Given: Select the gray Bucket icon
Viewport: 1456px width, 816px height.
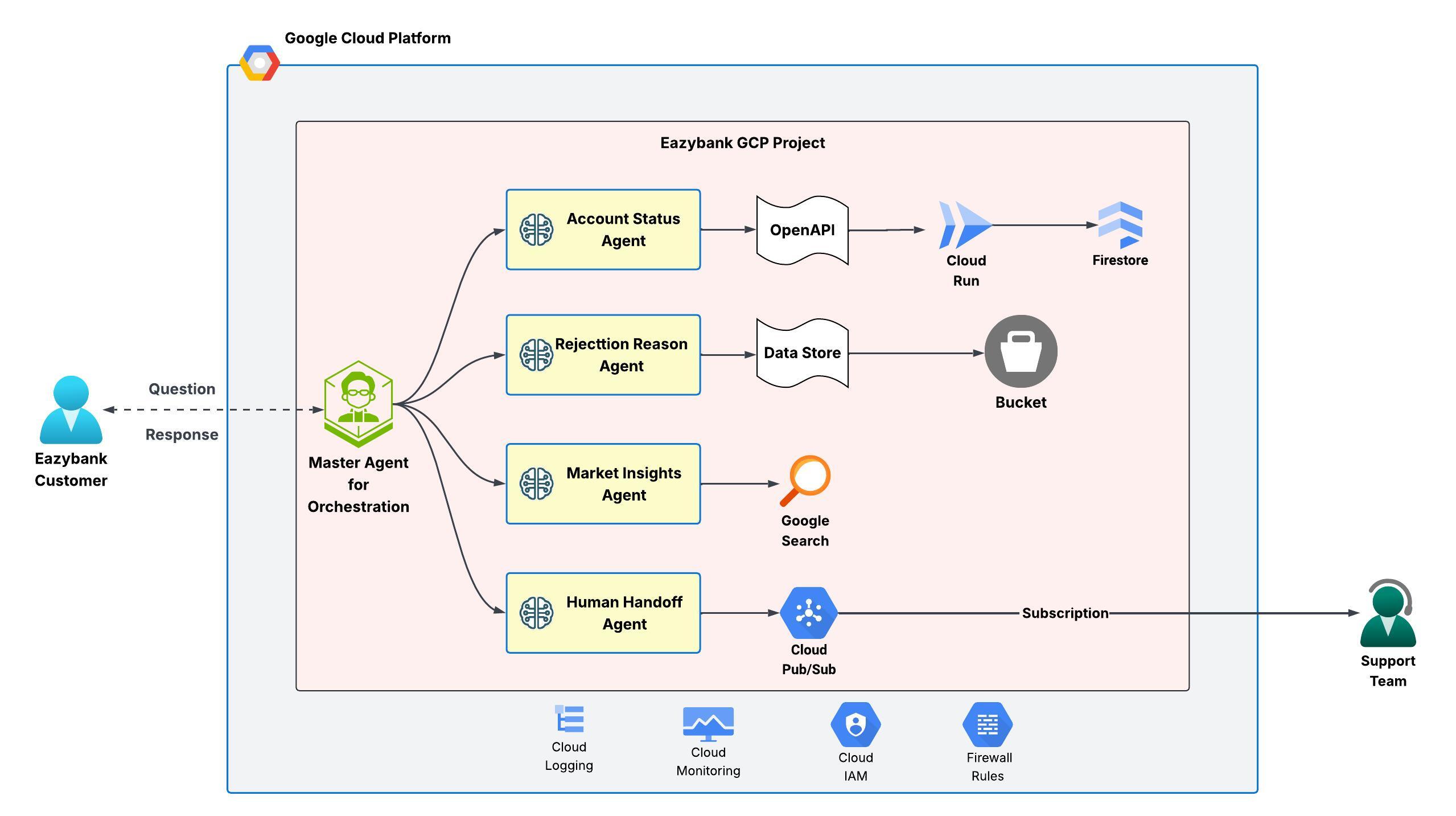Looking at the screenshot, I should 1021,351.
